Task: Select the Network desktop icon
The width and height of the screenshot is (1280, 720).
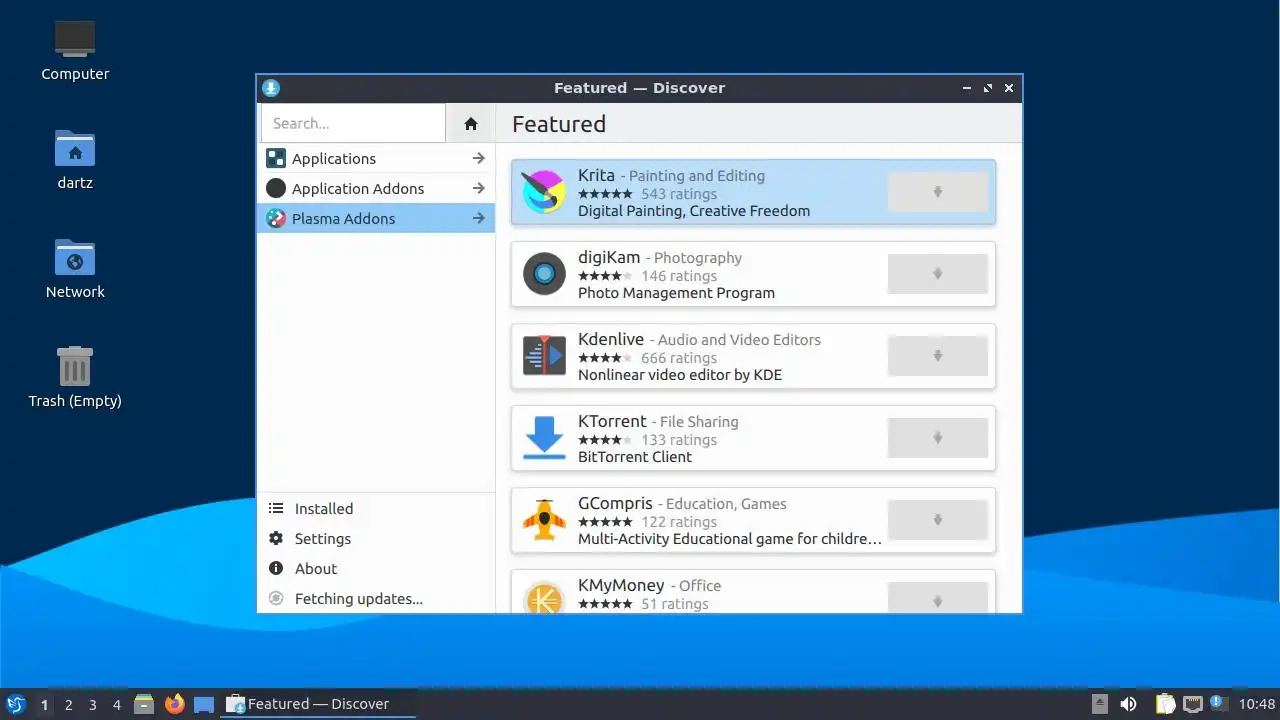Action: [75, 258]
